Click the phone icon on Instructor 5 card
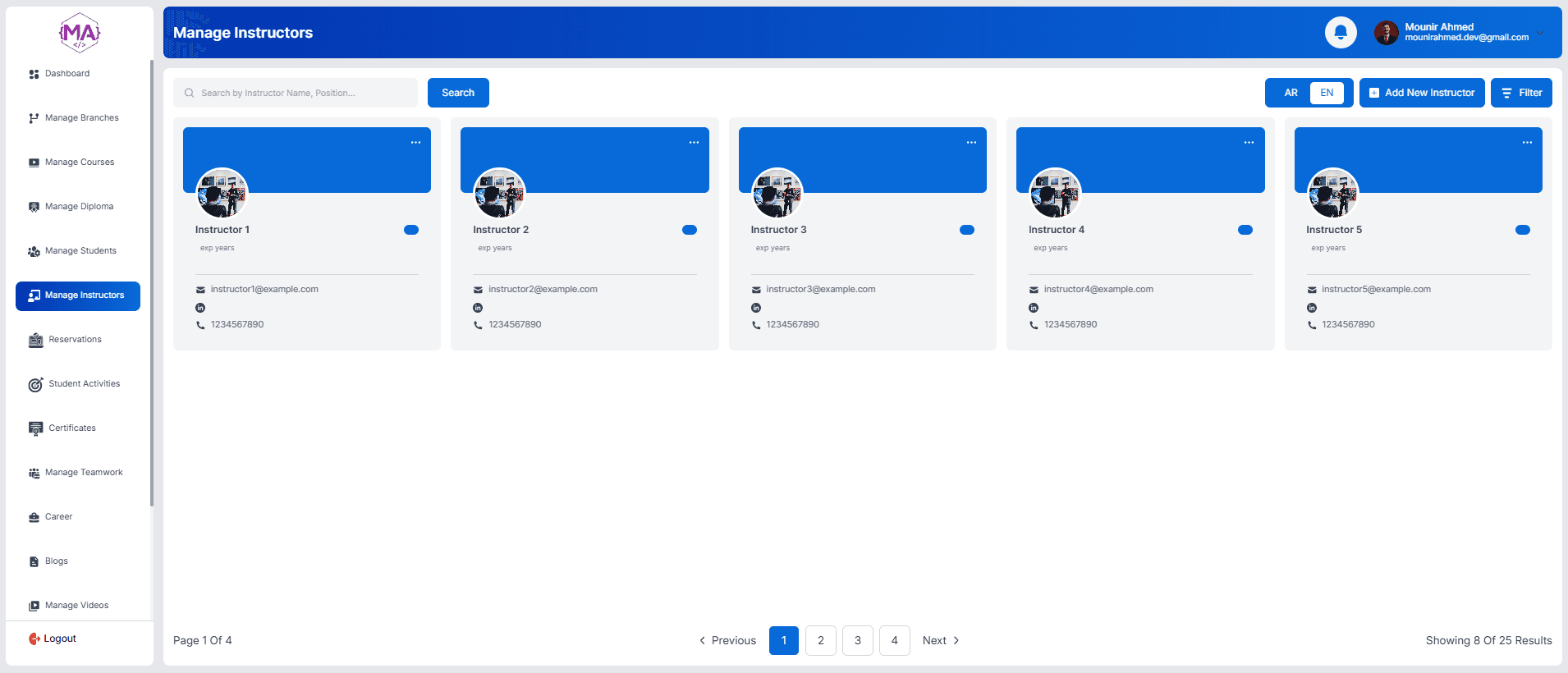Viewport: 1568px width, 673px height. [1312, 325]
